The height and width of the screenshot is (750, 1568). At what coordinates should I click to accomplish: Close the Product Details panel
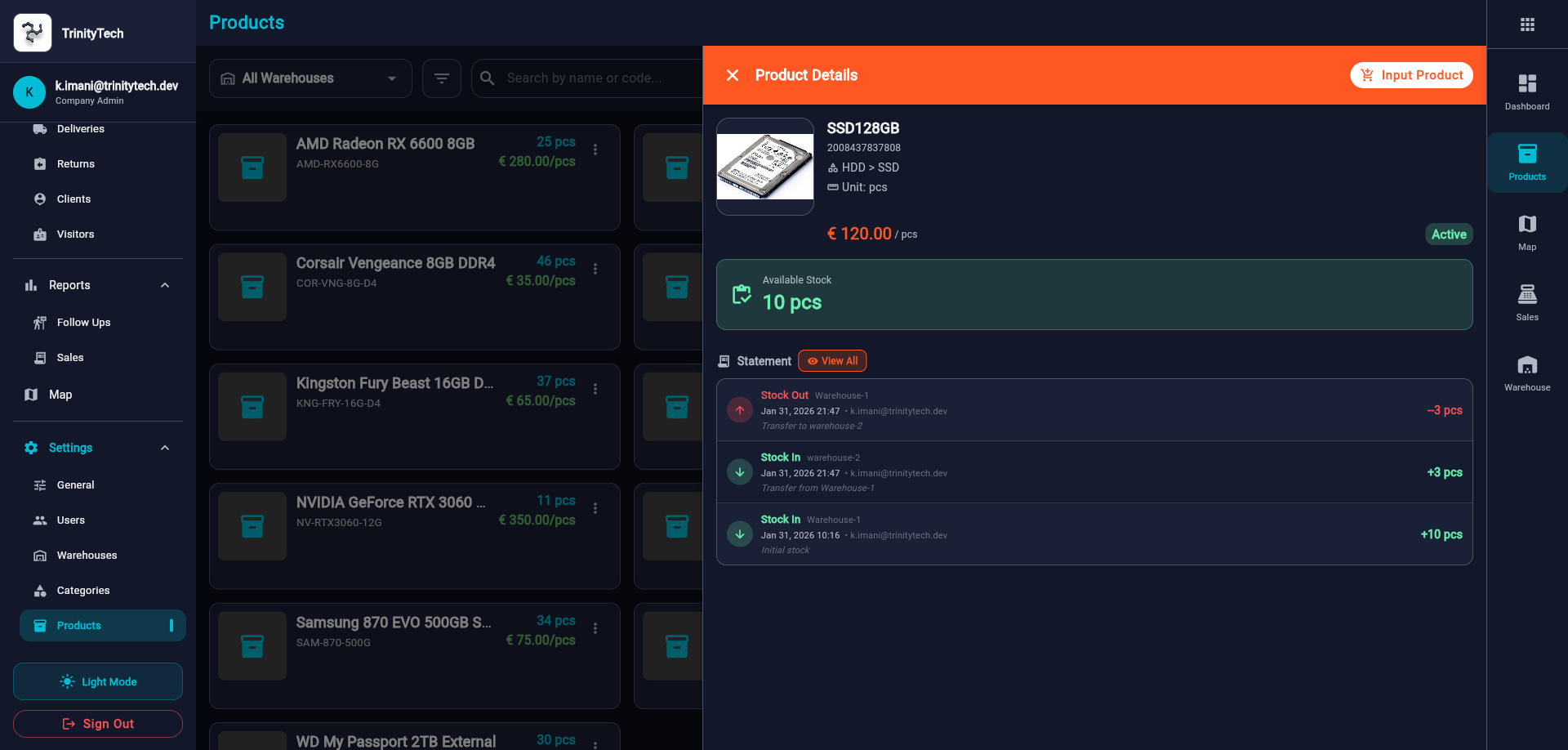coord(733,75)
